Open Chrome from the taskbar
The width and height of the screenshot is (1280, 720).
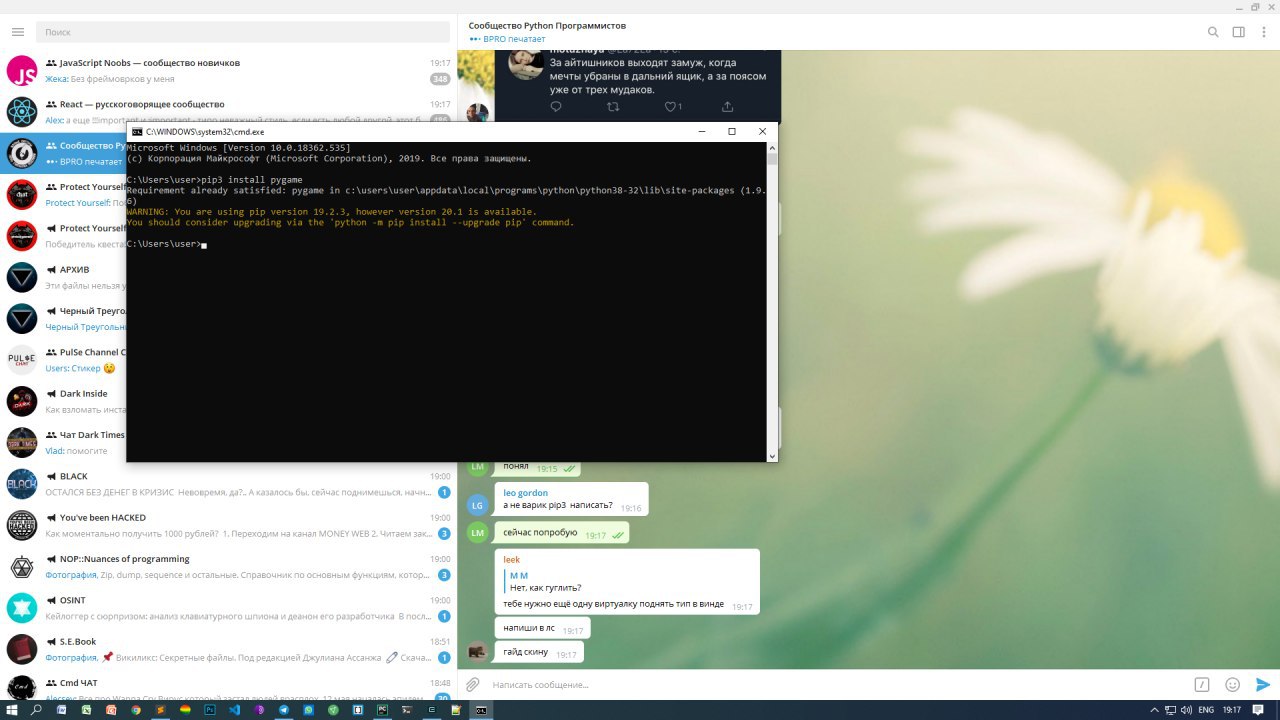(x=135, y=710)
